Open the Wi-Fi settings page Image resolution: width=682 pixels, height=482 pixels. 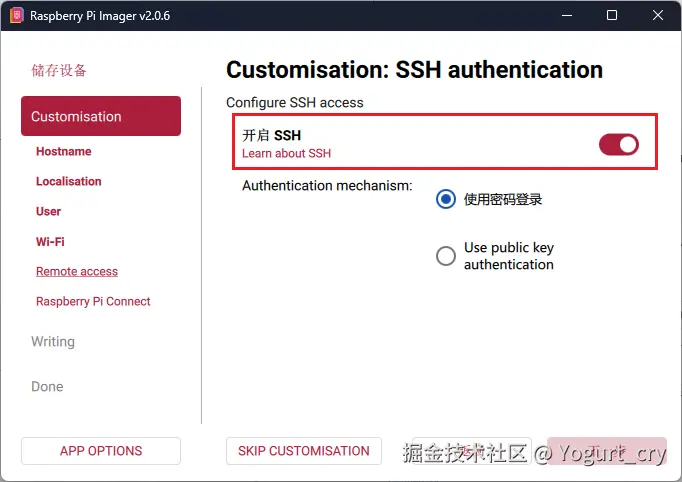tap(50, 241)
